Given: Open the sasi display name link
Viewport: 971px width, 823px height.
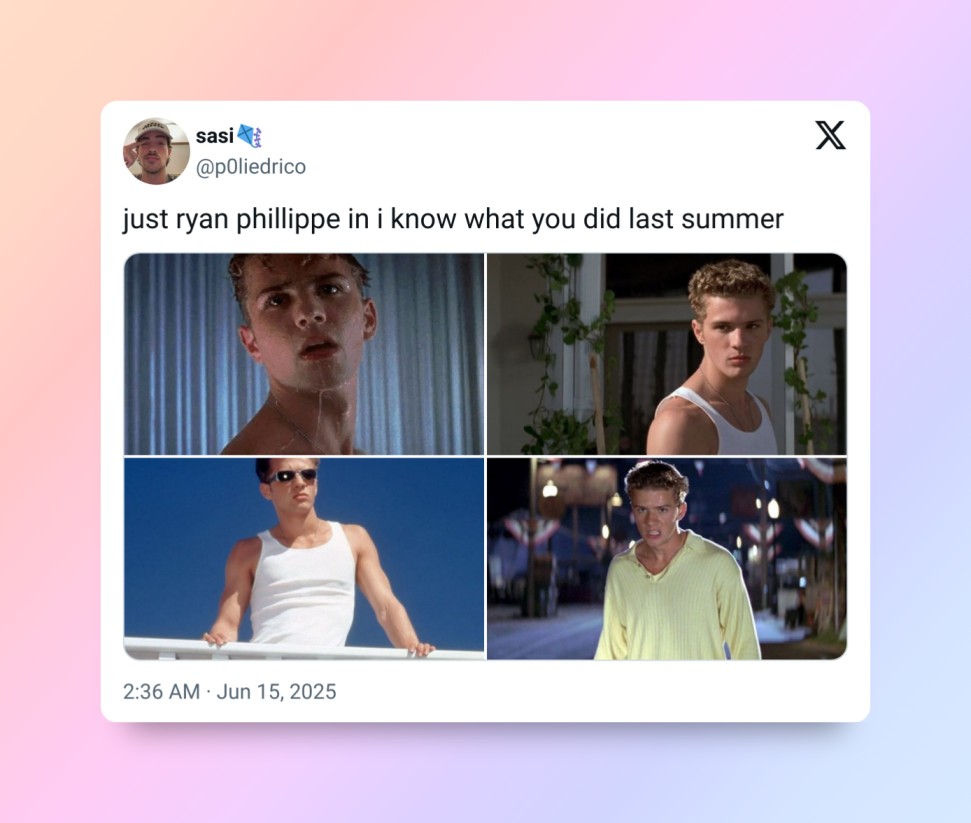Looking at the screenshot, I should [x=214, y=136].
